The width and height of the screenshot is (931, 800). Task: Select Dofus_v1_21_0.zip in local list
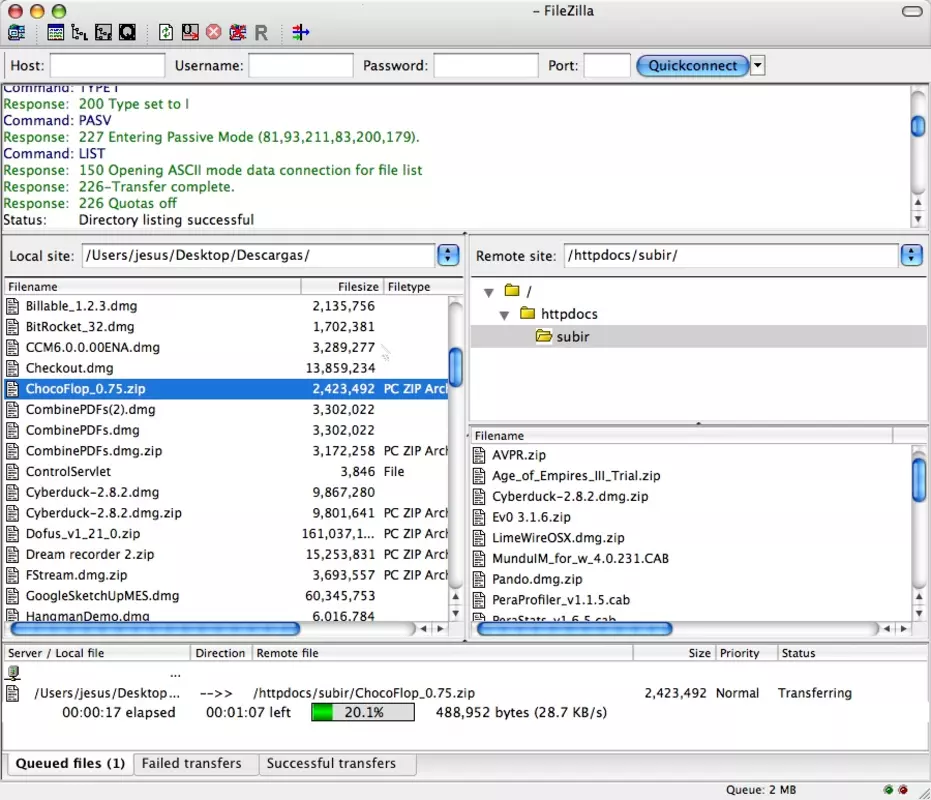[x=226, y=534]
